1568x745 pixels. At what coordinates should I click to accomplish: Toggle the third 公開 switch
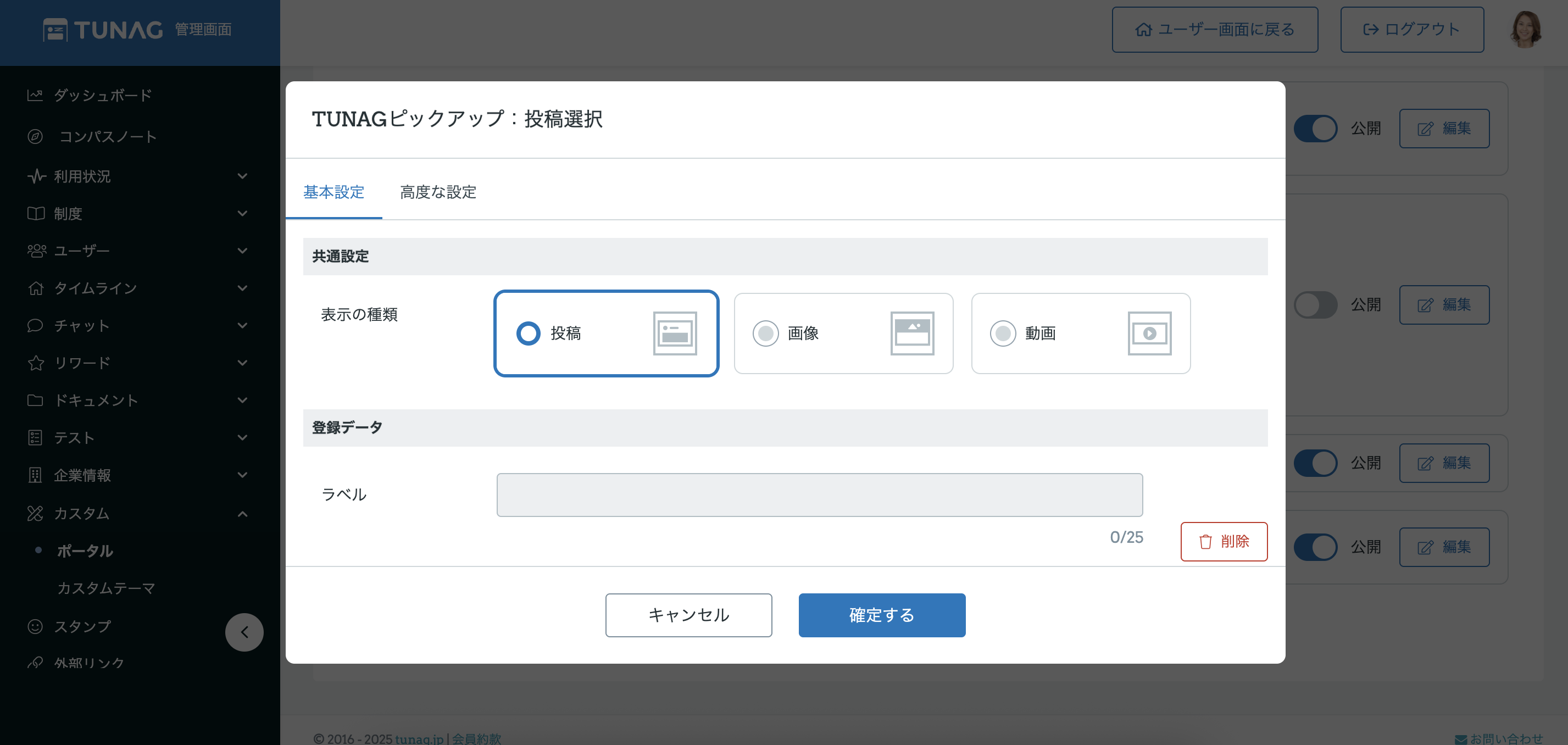pyautogui.click(x=1315, y=463)
